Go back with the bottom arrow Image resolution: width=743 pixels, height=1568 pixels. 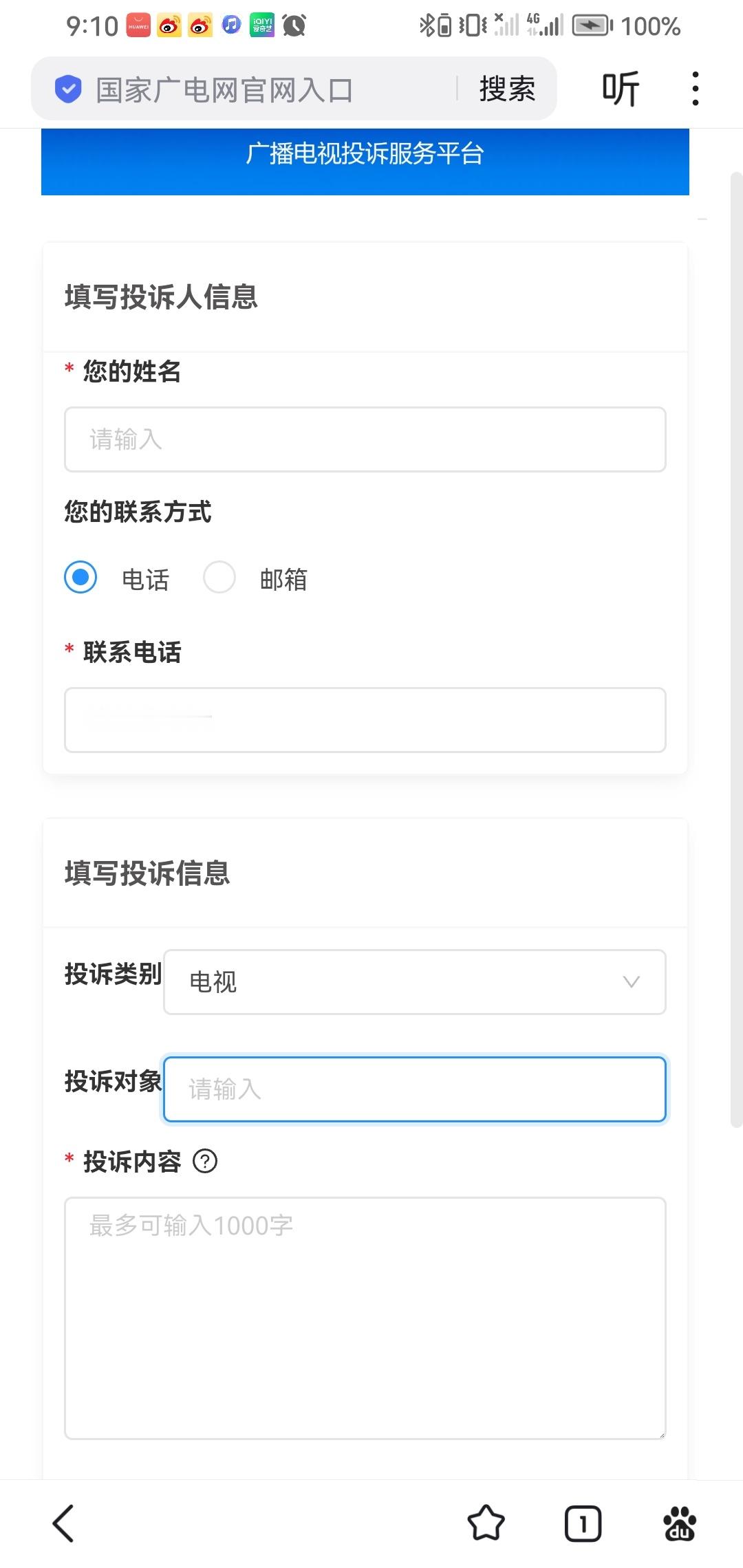pyautogui.click(x=63, y=1523)
